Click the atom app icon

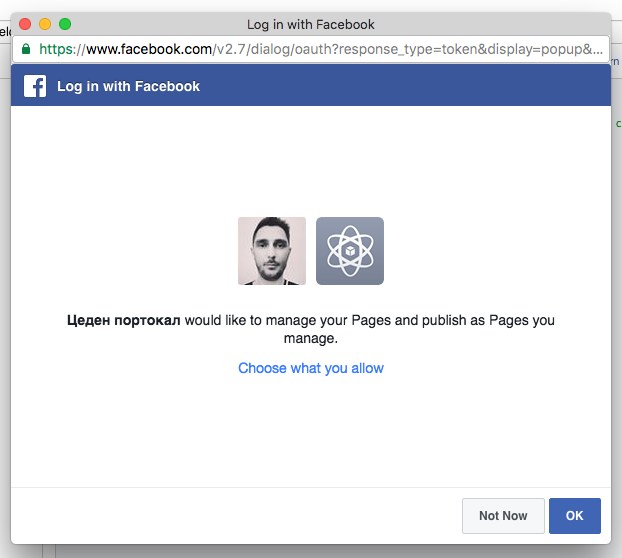click(x=349, y=251)
